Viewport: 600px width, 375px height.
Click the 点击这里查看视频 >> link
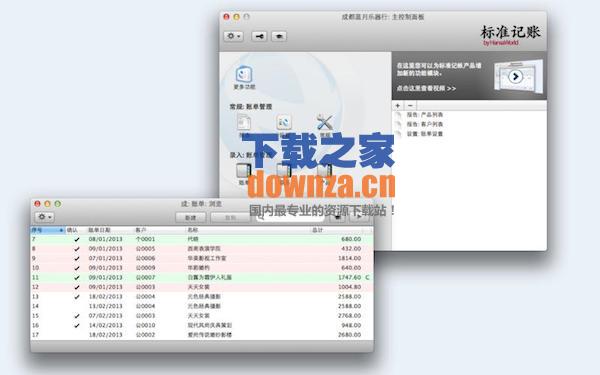pyautogui.click(x=426, y=88)
